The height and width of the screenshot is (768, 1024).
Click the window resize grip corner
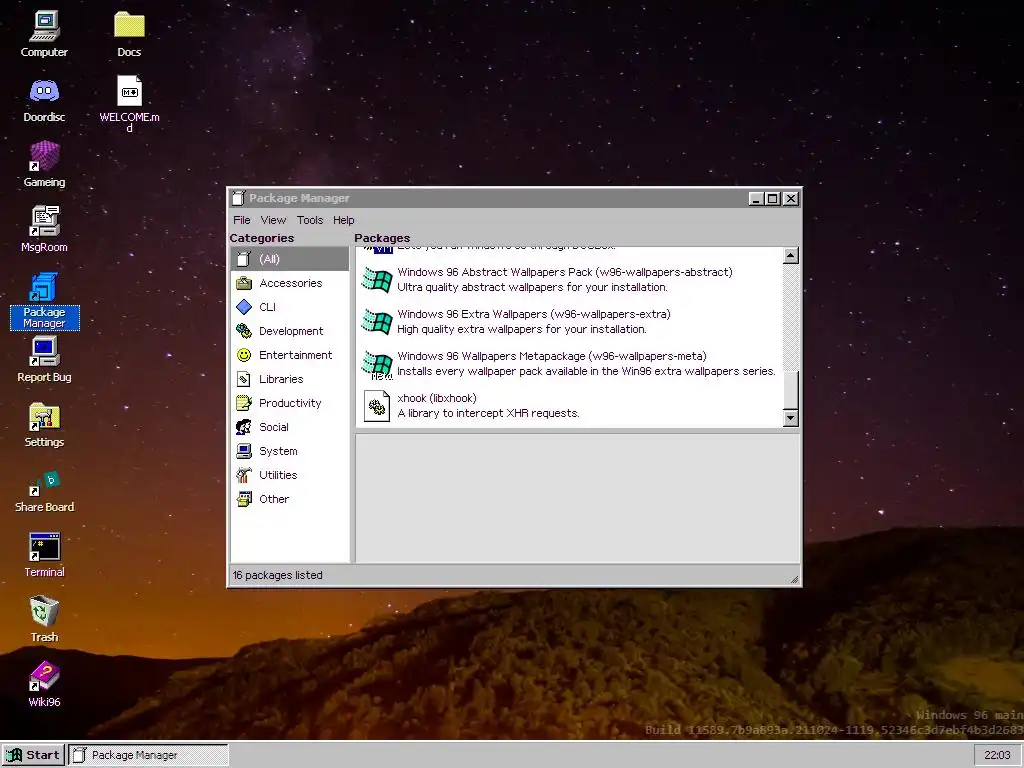794,579
